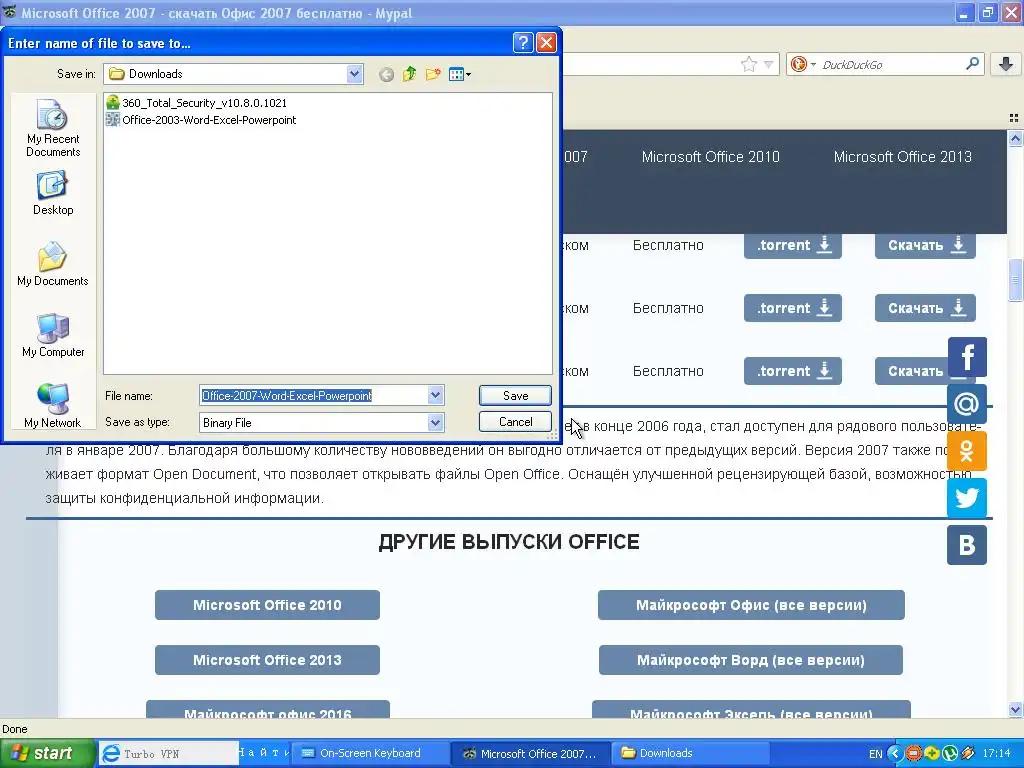Share the page via the VK icon
Screen dimensions: 1024x768
[x=967, y=545]
